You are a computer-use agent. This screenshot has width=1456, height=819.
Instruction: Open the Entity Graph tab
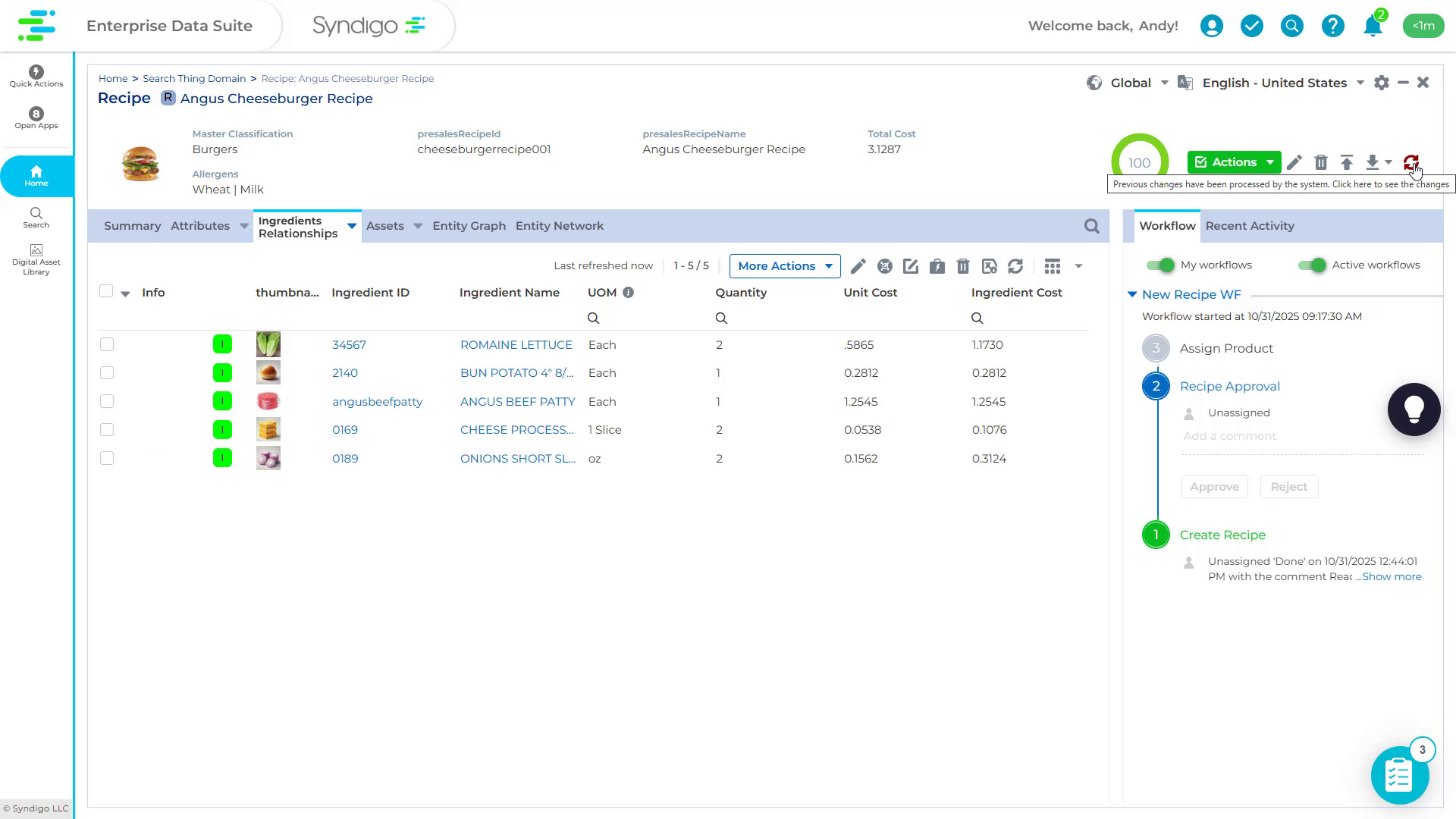[x=469, y=225]
